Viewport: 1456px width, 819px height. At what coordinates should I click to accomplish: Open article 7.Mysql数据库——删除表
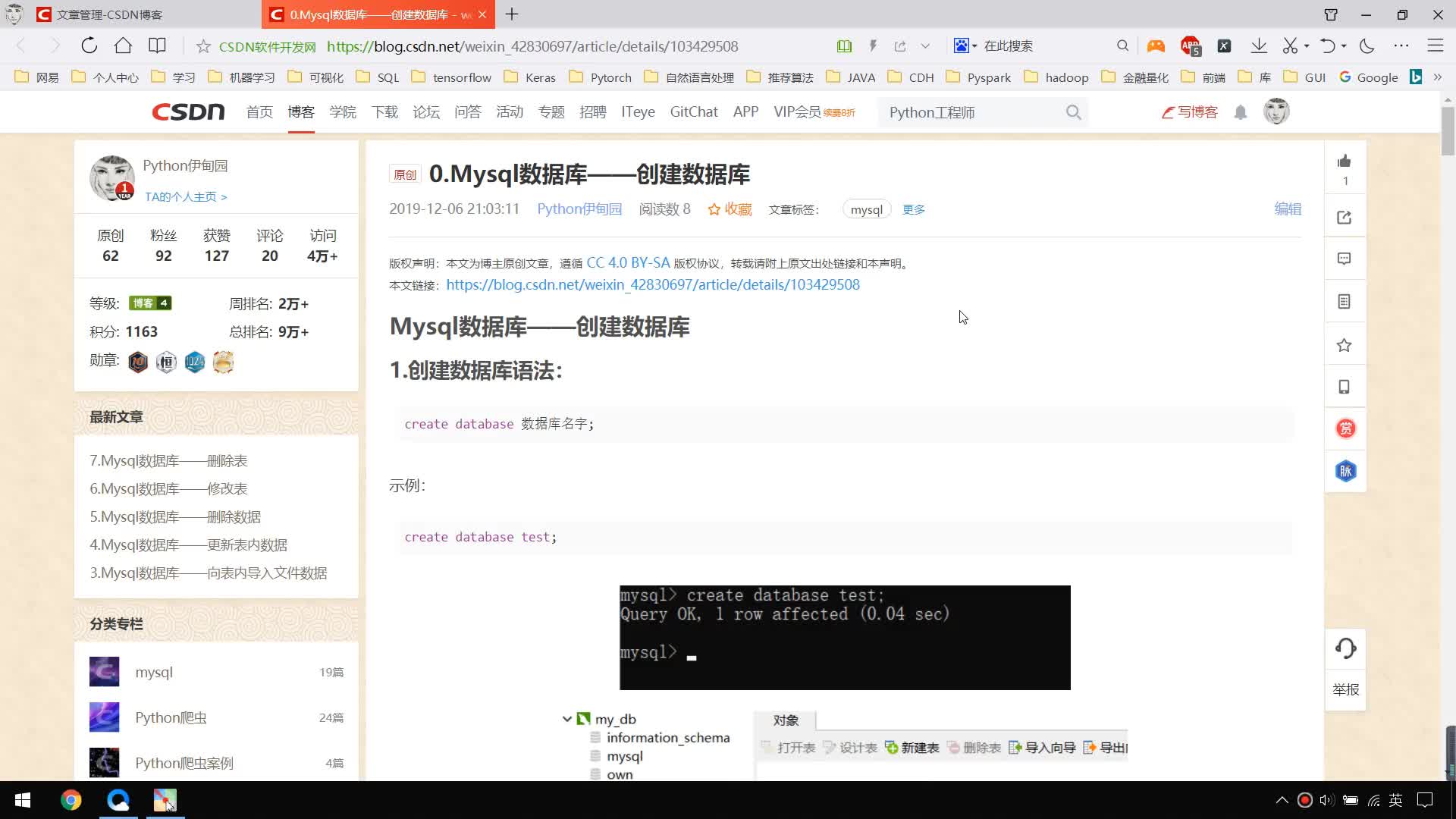(x=168, y=461)
